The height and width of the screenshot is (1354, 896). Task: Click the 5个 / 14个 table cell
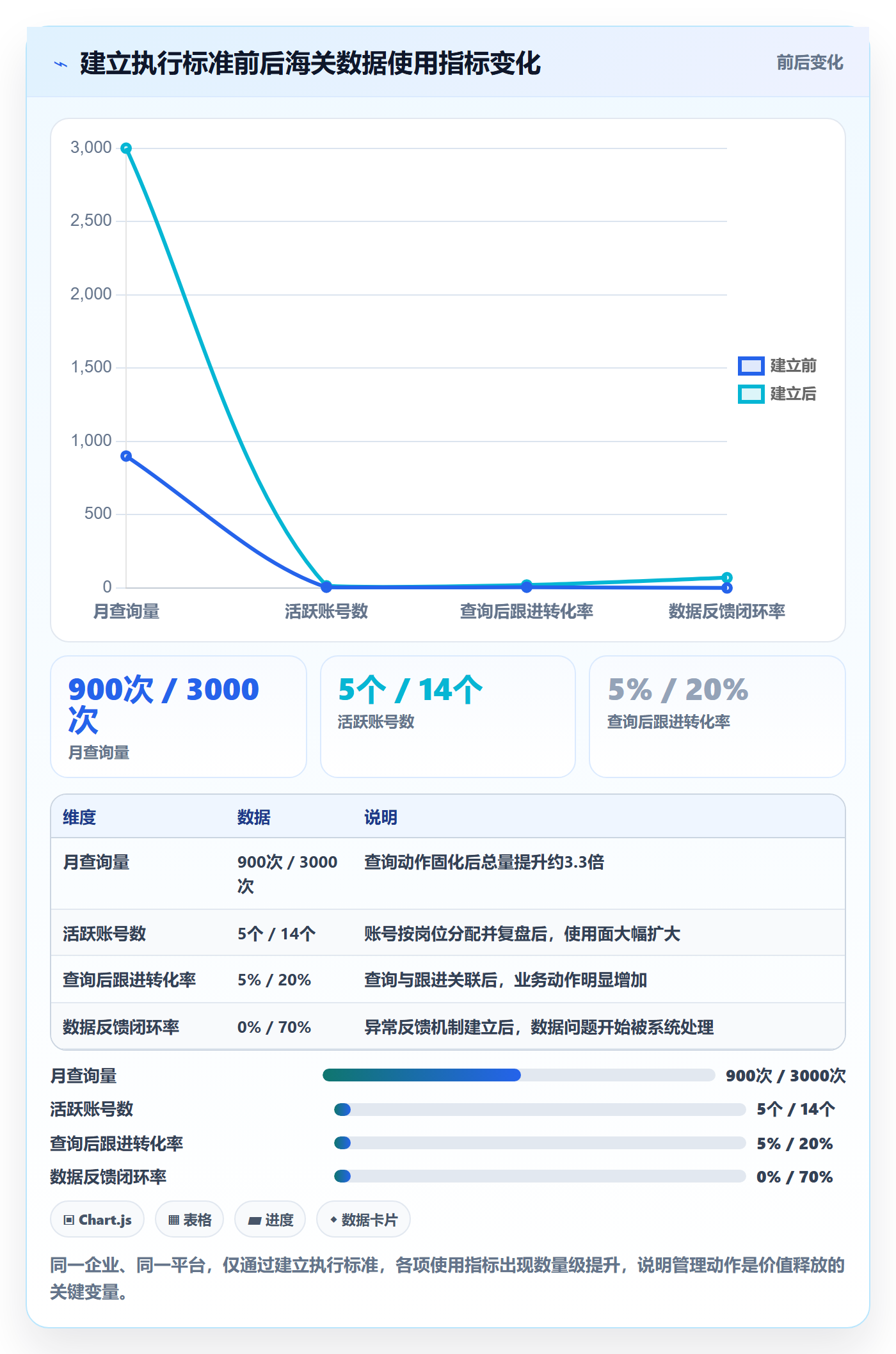(x=276, y=934)
